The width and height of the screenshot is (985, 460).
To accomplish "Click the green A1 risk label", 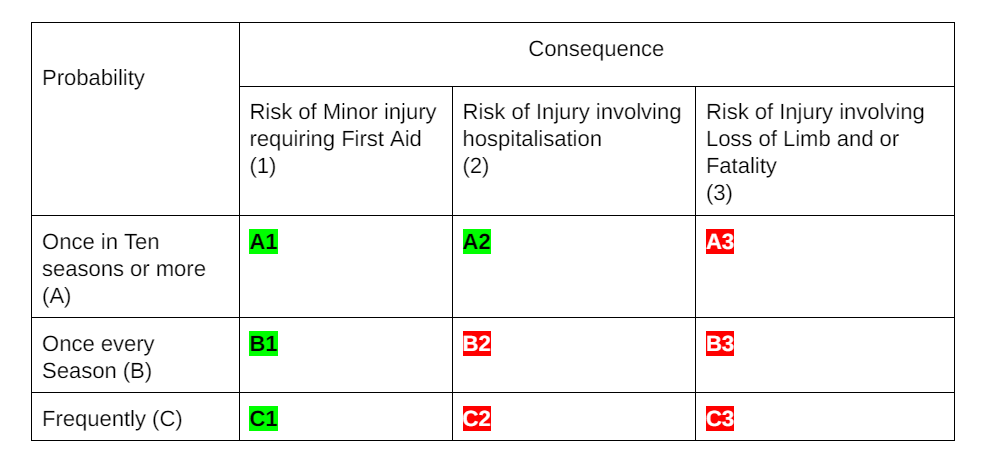I will pyautogui.click(x=263, y=242).
